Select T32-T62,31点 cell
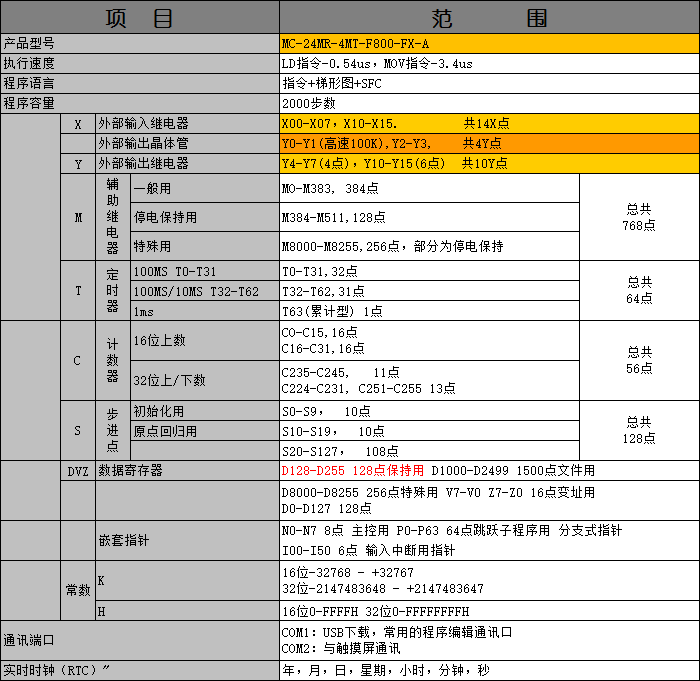700x681 pixels. coord(429,291)
